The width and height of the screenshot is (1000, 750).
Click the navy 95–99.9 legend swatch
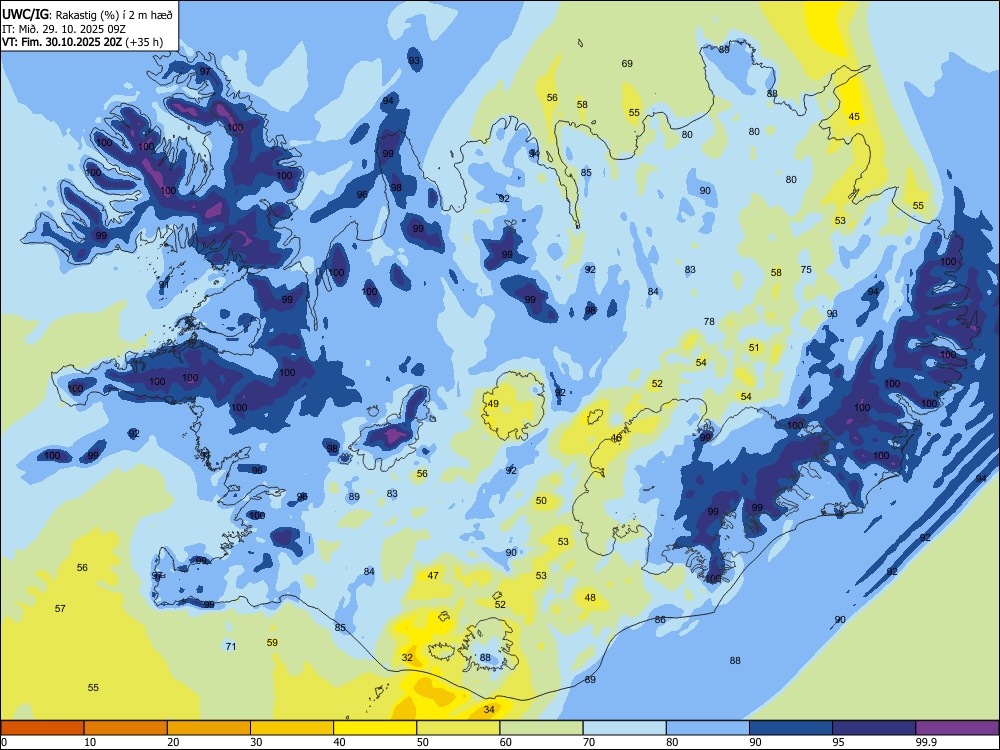874,728
